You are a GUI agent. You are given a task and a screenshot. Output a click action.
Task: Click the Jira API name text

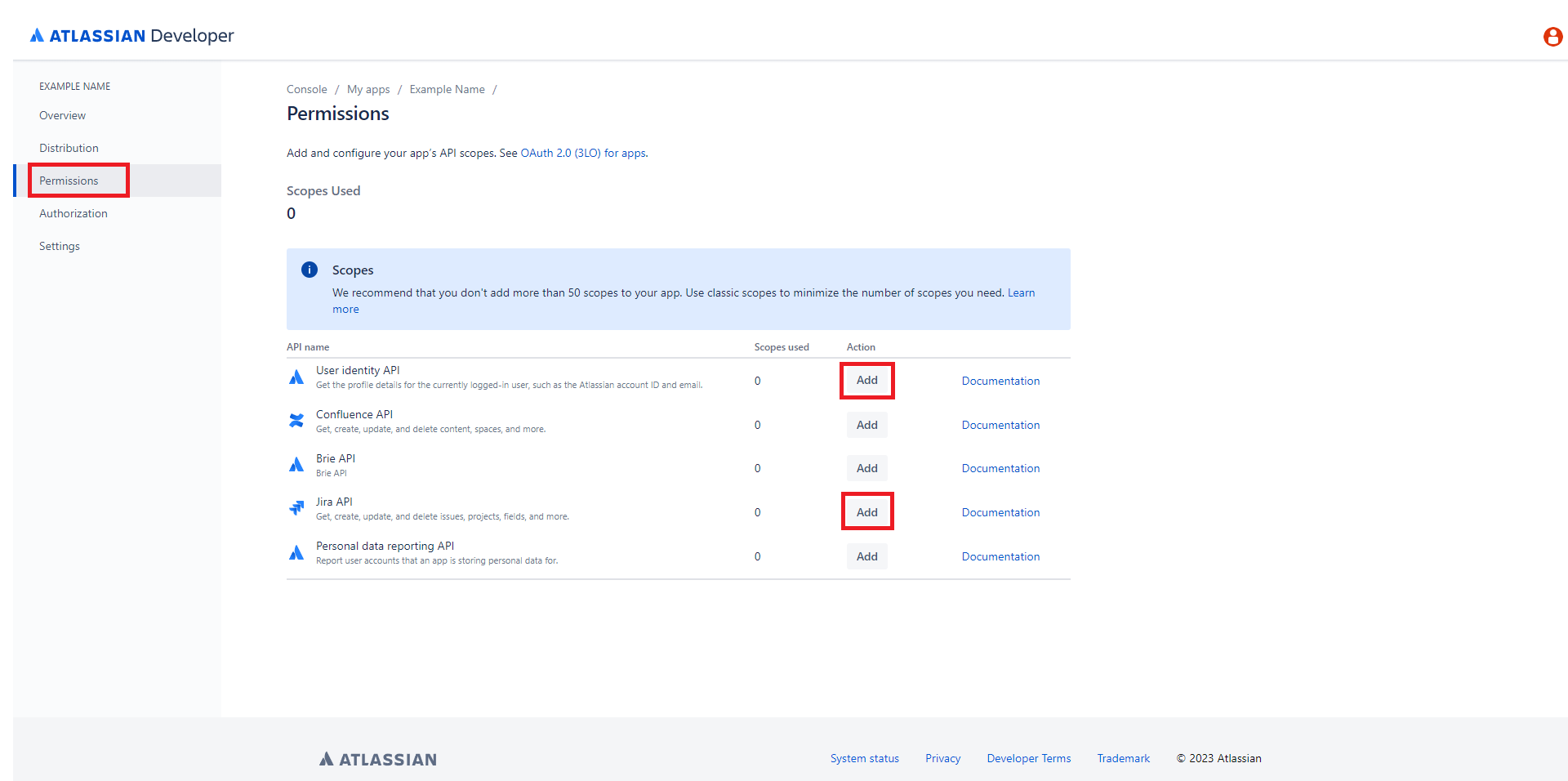click(334, 502)
